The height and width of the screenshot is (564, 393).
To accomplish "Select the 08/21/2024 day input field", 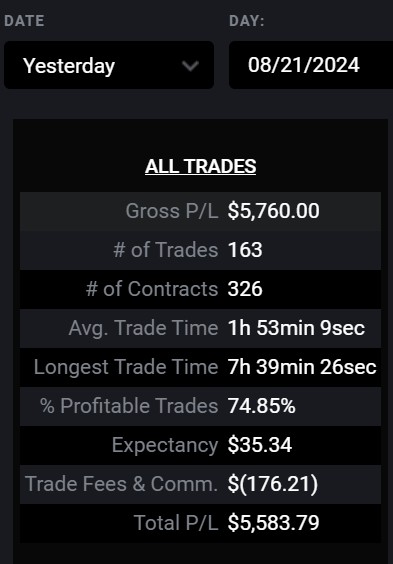I will click(311, 65).
